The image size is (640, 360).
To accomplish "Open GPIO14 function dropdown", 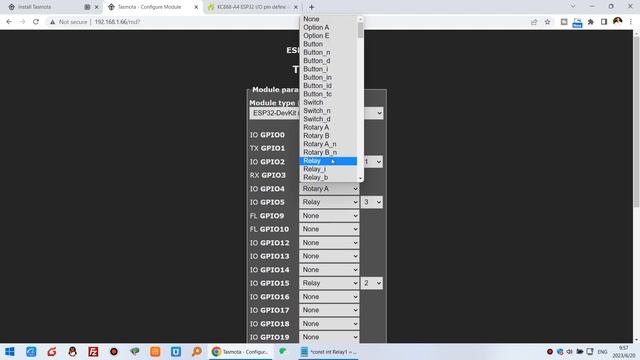I will click(x=329, y=269).
